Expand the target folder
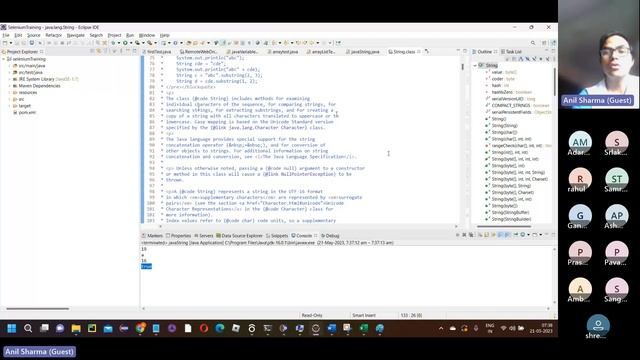 point(10,106)
